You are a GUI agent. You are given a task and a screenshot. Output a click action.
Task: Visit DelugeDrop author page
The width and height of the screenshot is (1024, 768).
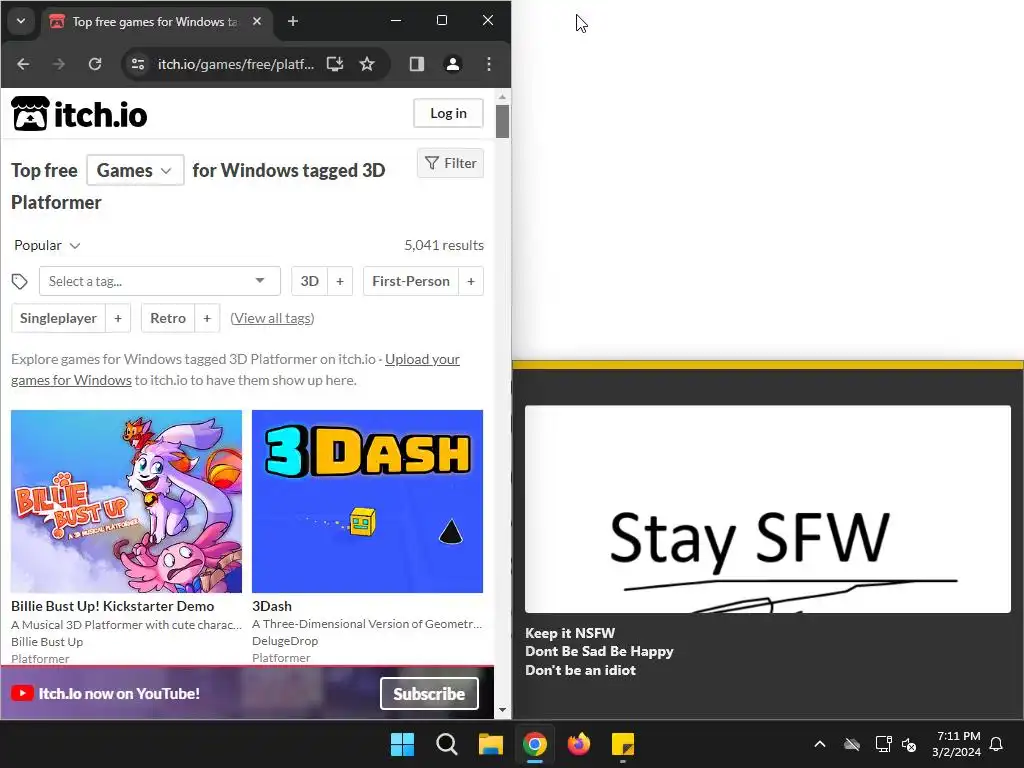pos(285,641)
